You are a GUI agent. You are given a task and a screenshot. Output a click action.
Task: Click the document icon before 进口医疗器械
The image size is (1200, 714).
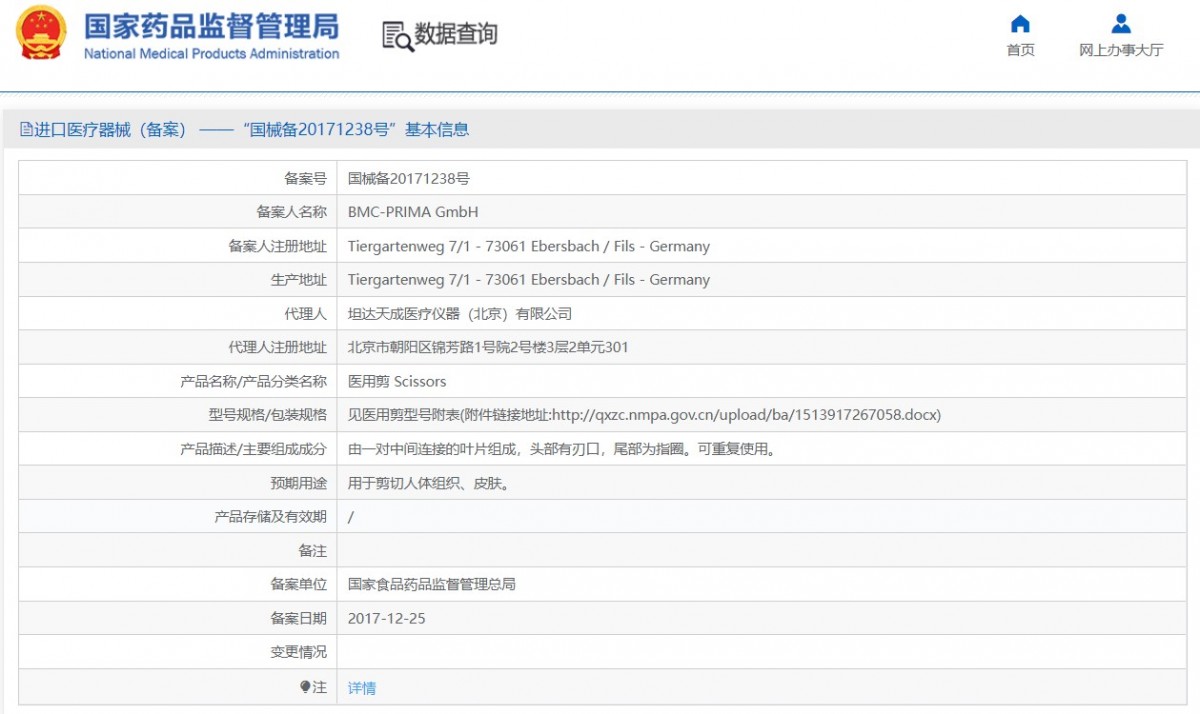(26, 130)
